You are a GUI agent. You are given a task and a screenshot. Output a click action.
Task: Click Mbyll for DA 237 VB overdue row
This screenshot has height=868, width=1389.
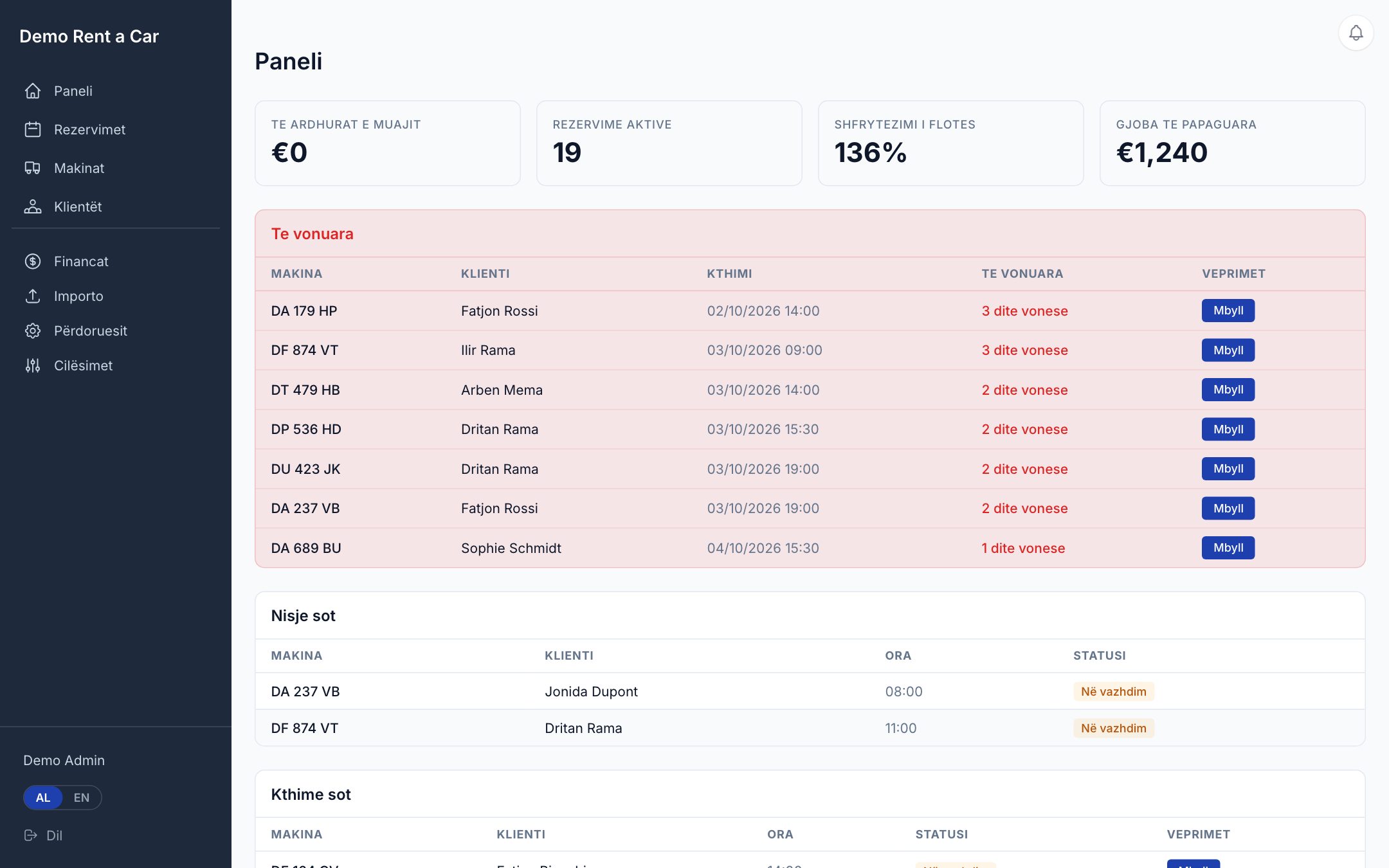point(1228,509)
